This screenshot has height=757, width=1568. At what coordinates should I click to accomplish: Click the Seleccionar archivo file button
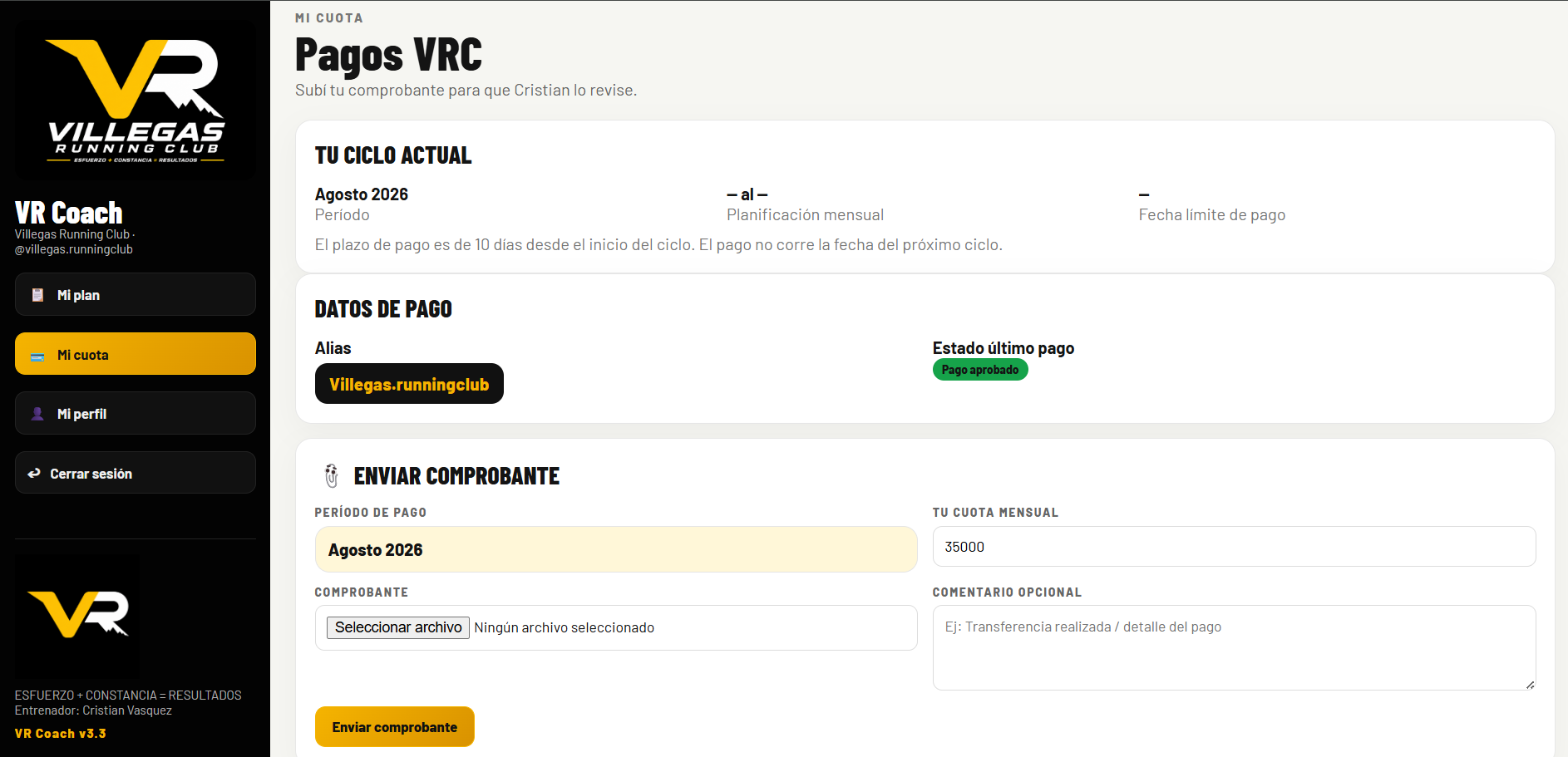(398, 627)
